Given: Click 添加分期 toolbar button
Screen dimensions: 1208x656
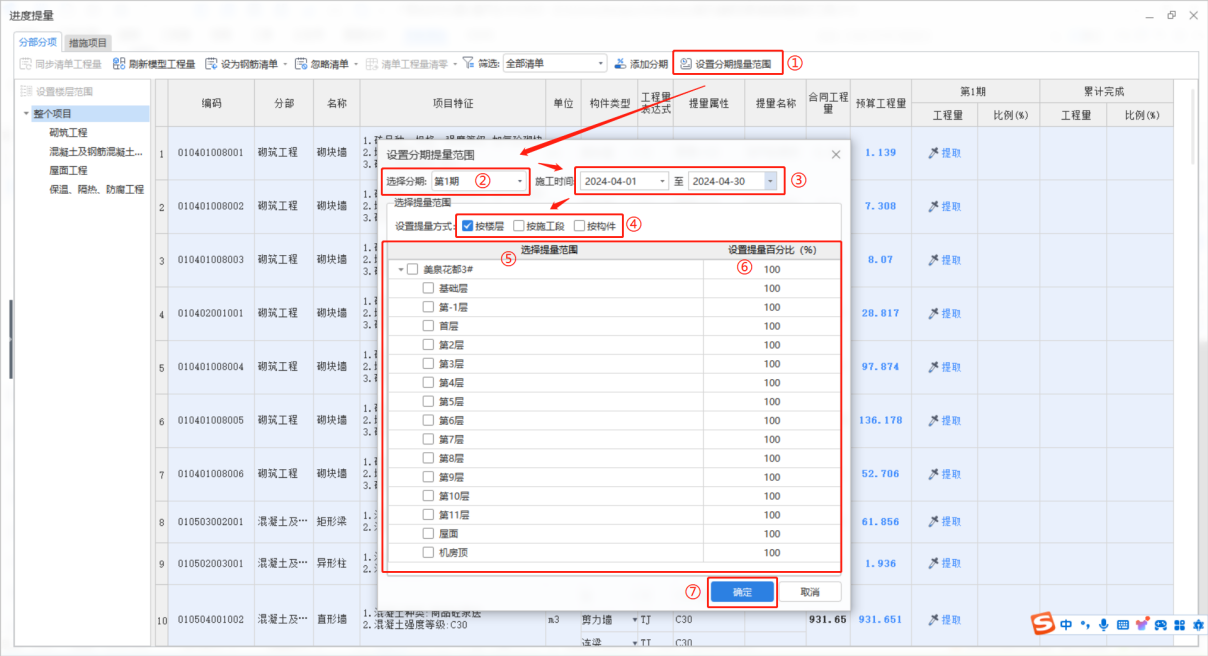Looking at the screenshot, I should click(x=640, y=64).
